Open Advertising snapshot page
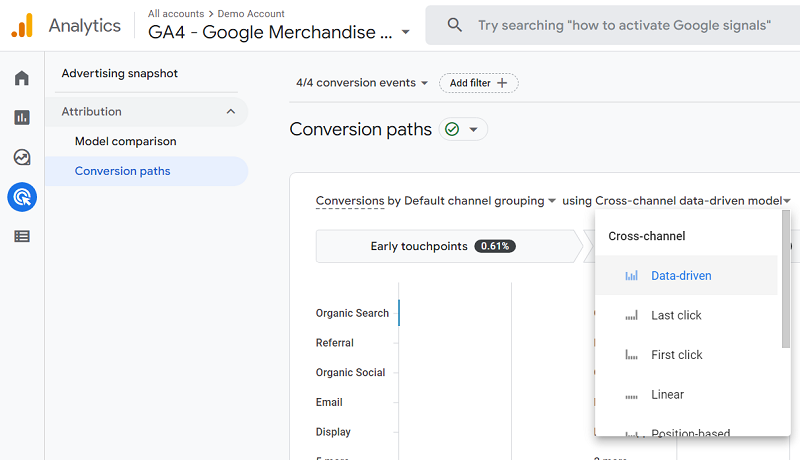This screenshot has height=460, width=800. (x=119, y=73)
